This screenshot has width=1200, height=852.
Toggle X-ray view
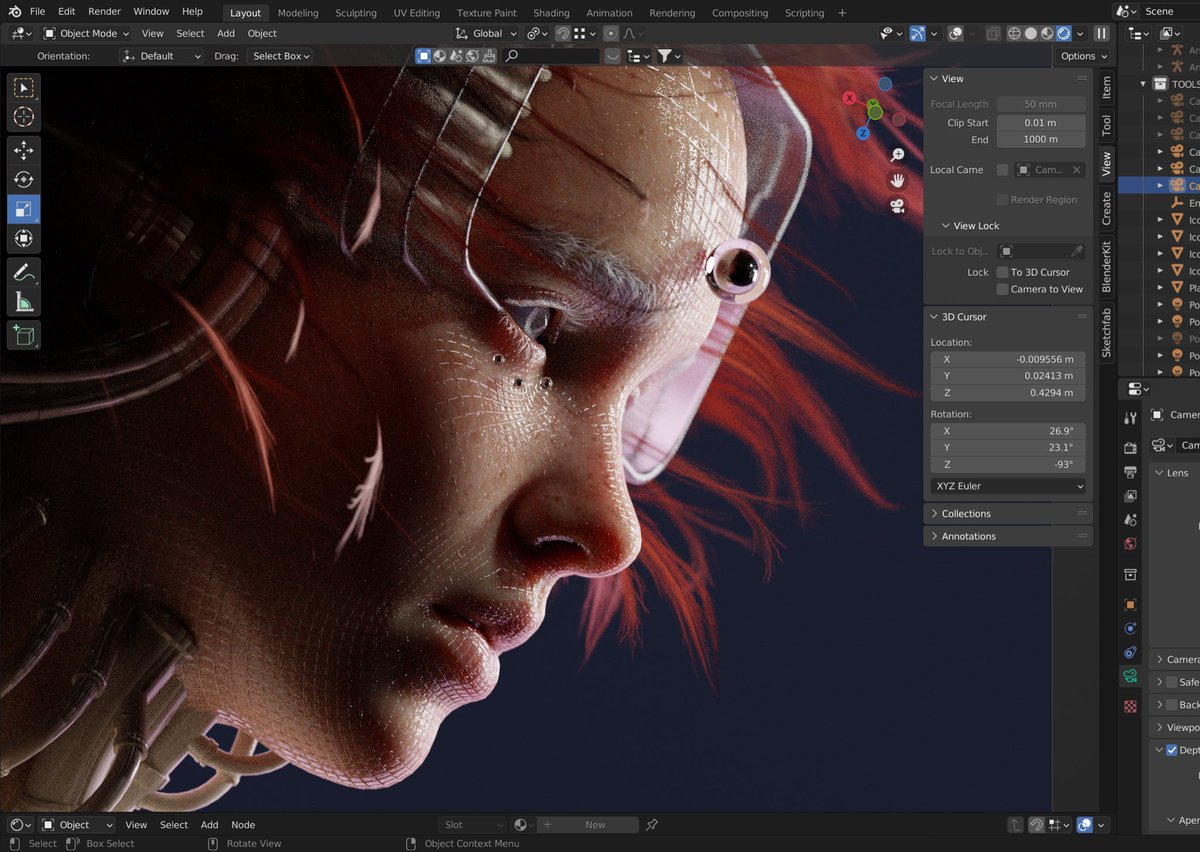[992, 33]
